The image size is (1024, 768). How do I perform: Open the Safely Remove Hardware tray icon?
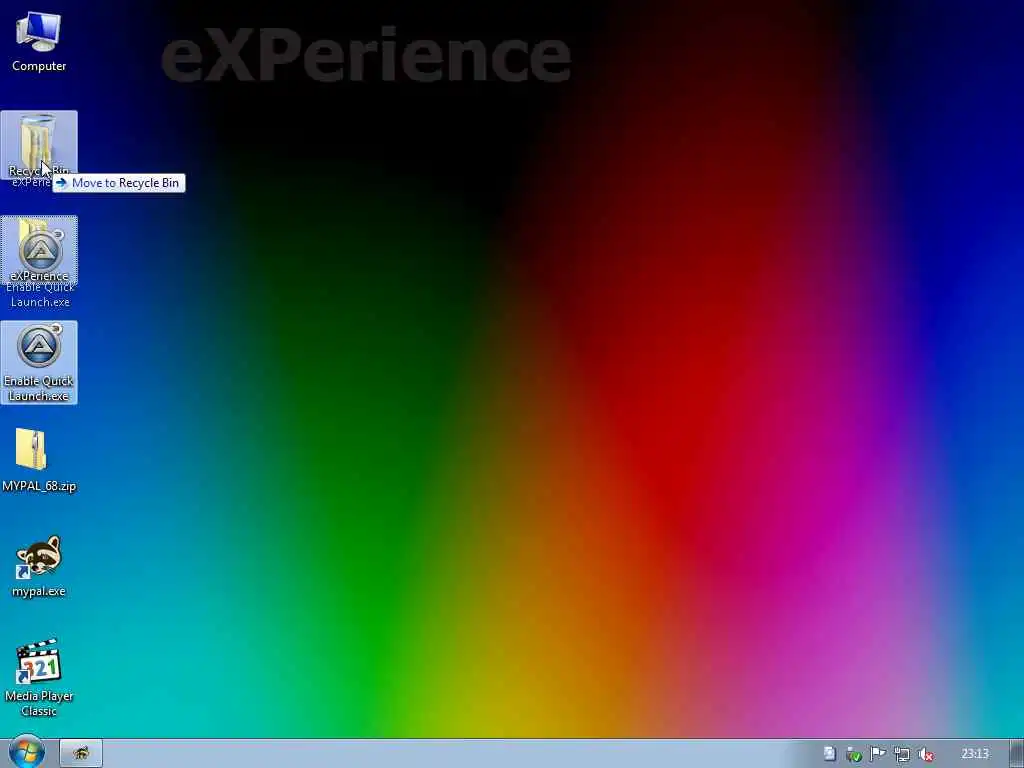(x=853, y=754)
